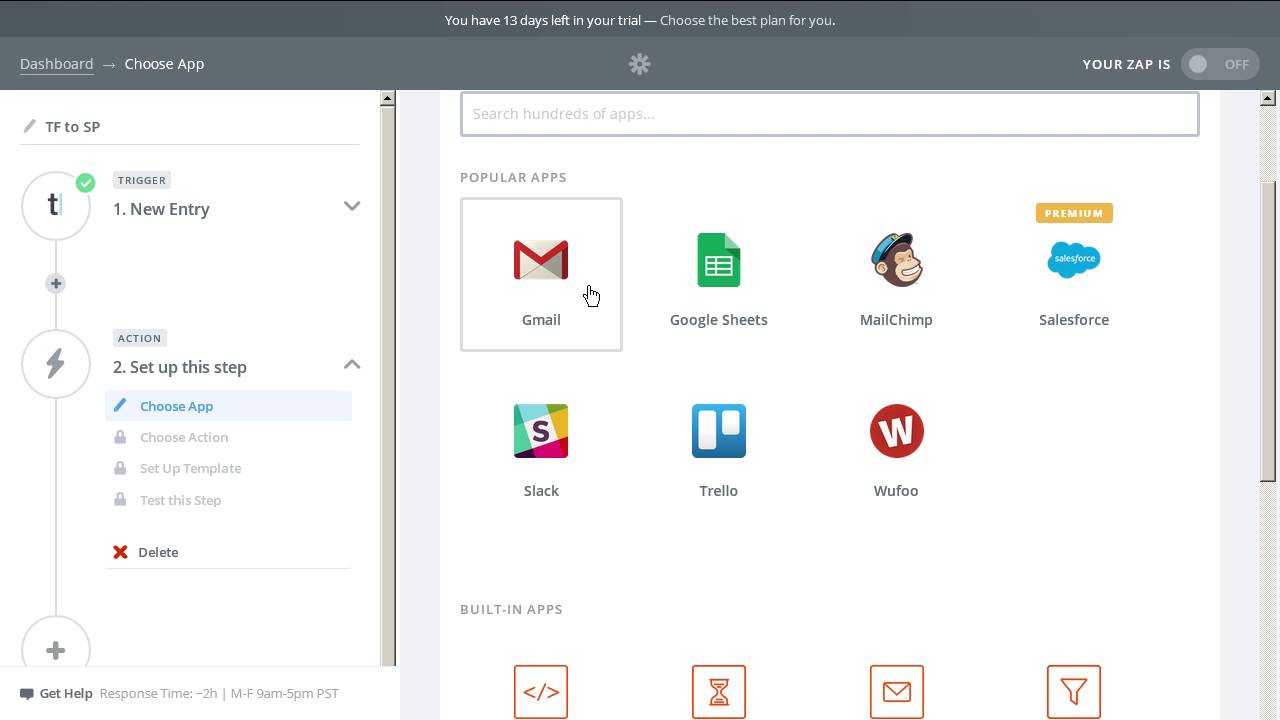Click the pencil icon beside TF to SP
Viewport: 1280px width, 720px height.
29,126
